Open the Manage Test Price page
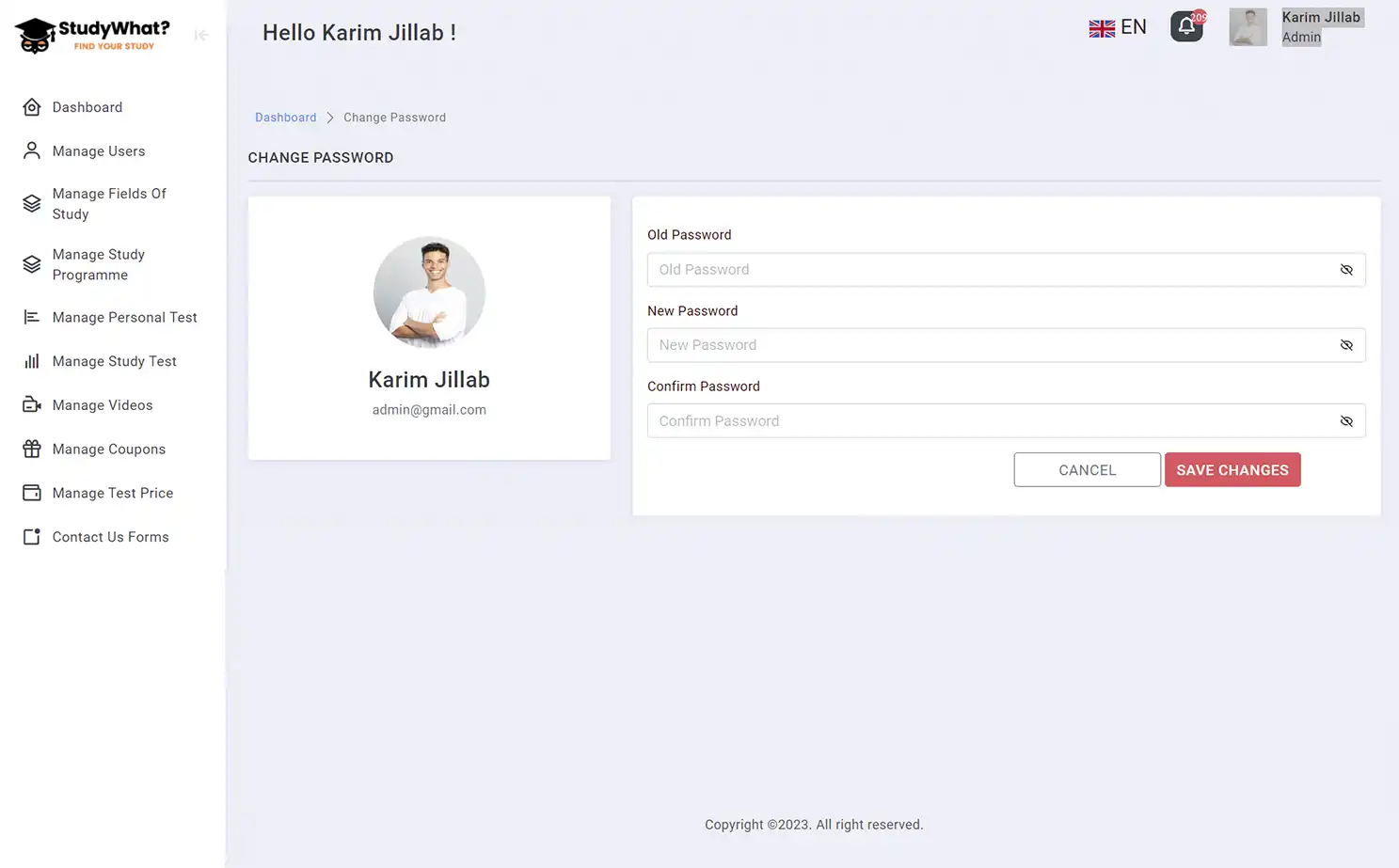The width and height of the screenshot is (1399, 868). pyautogui.click(x=31, y=492)
